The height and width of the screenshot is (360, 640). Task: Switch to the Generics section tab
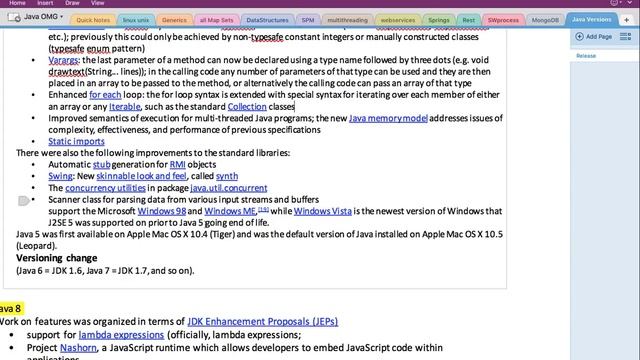pyautogui.click(x=174, y=20)
